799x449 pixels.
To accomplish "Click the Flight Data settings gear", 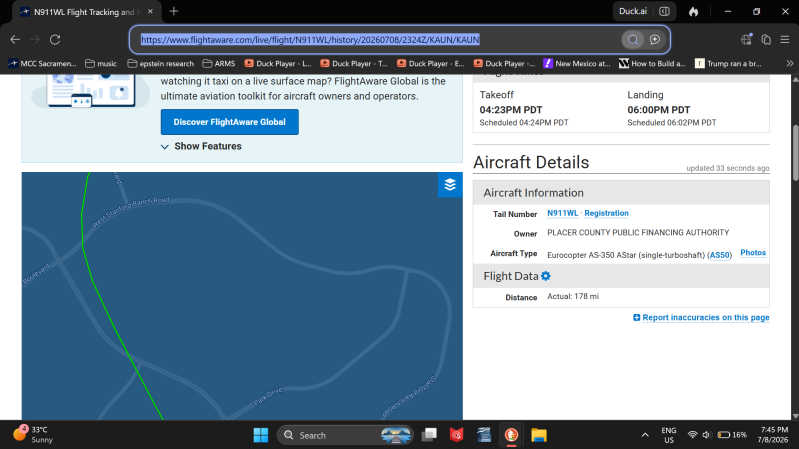I will click(546, 276).
